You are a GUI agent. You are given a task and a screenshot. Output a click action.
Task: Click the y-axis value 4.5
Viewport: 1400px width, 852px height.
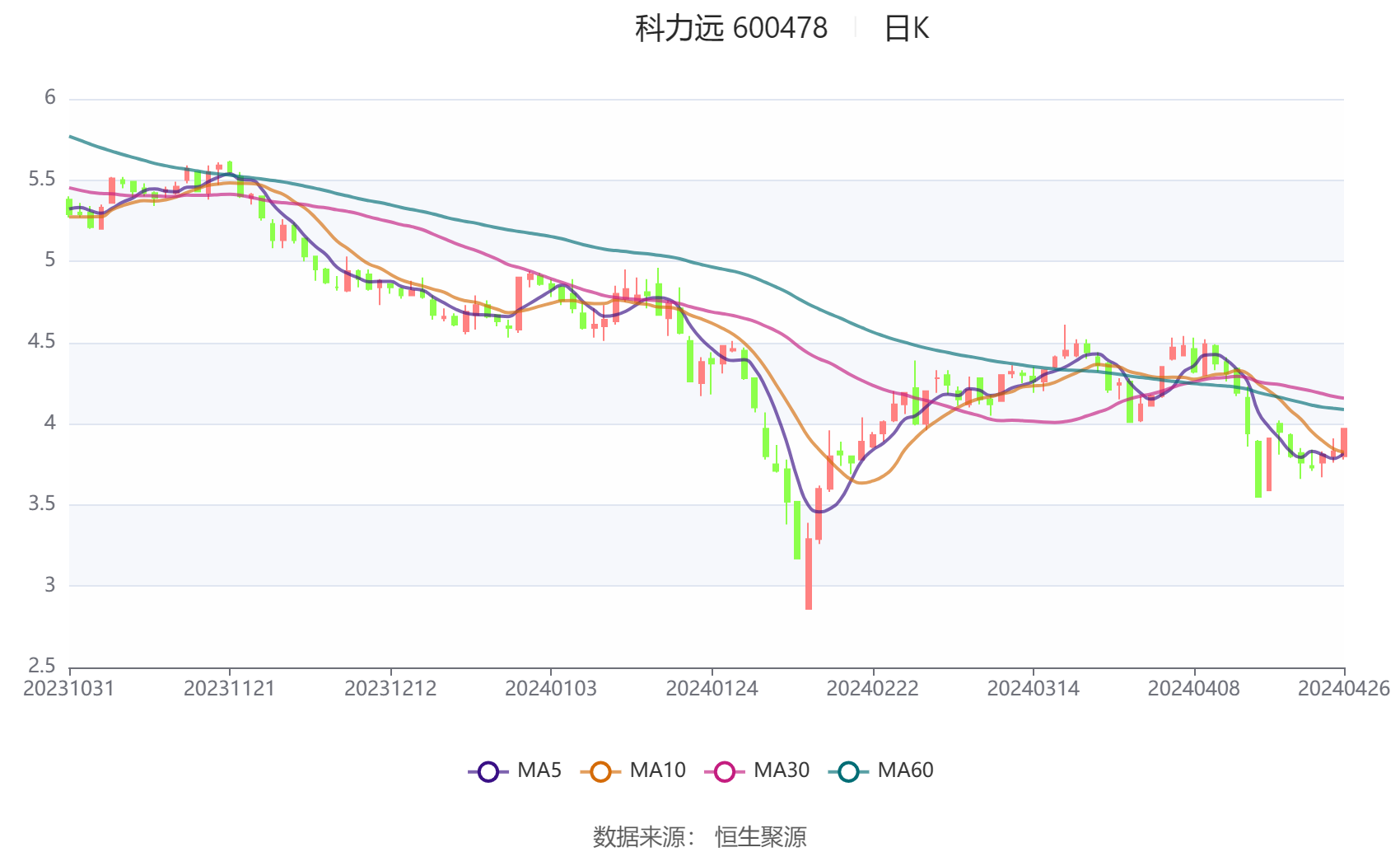coord(42,342)
